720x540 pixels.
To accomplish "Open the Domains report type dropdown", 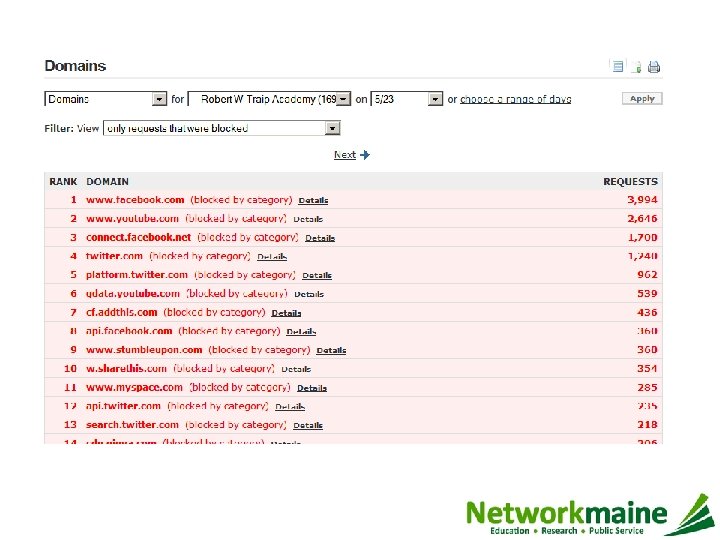I will point(106,99).
